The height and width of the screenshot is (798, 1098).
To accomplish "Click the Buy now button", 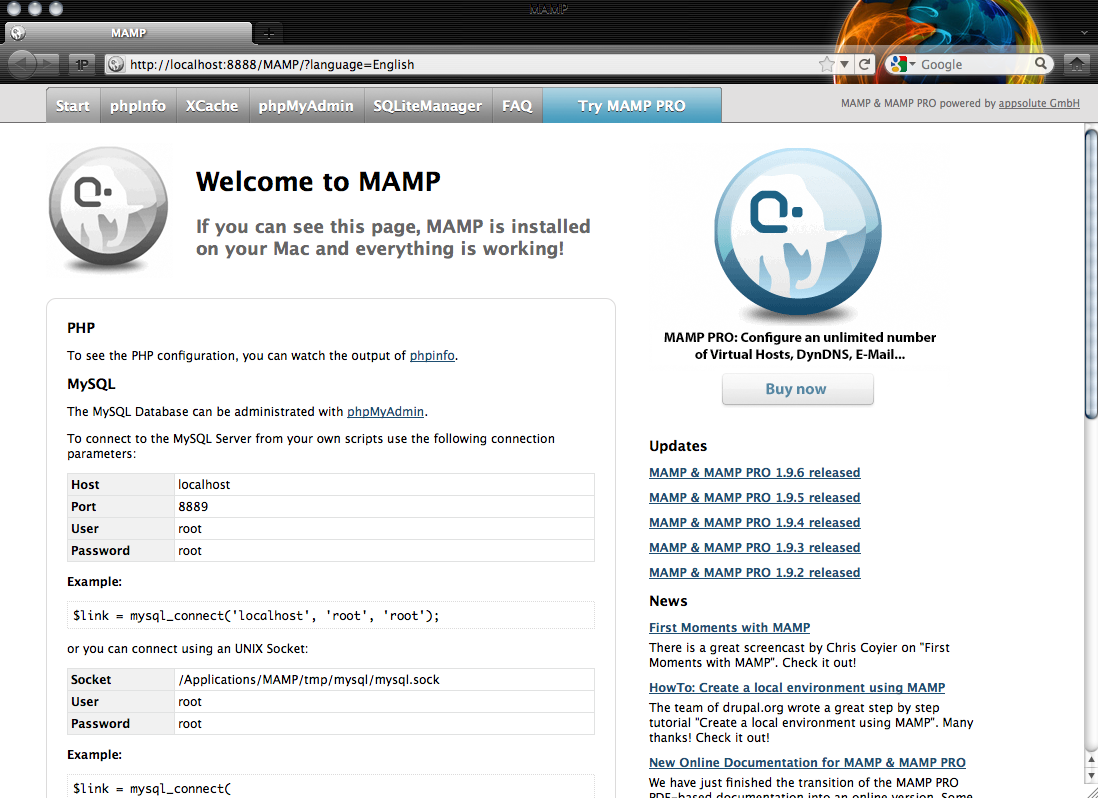I will point(798,389).
